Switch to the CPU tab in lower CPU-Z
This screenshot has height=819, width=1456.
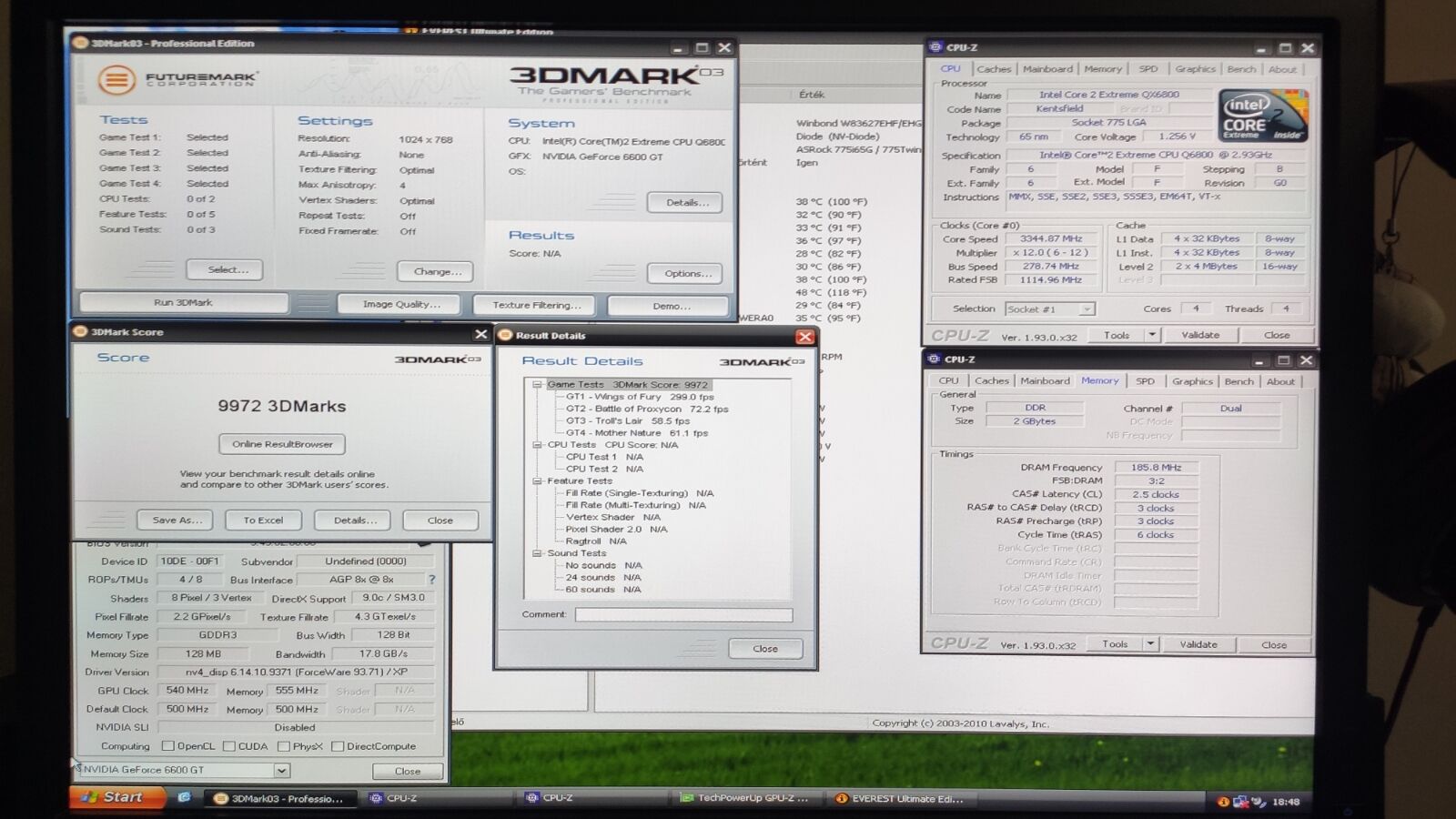coord(948,381)
